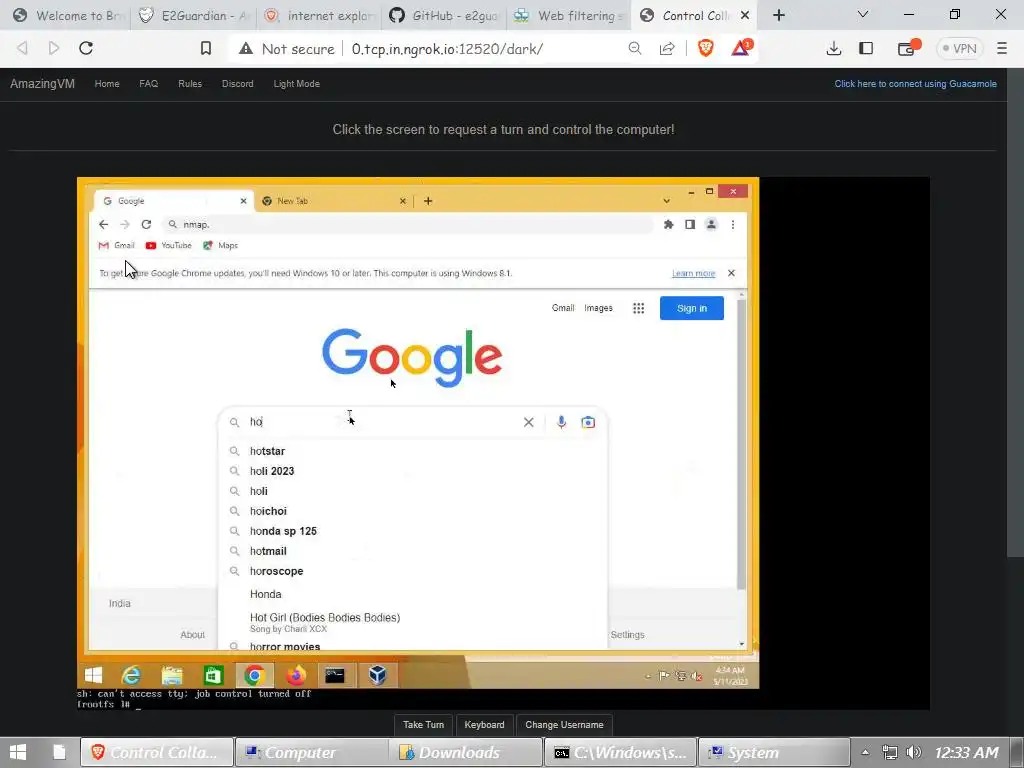Open the Home nav link

coord(107,84)
